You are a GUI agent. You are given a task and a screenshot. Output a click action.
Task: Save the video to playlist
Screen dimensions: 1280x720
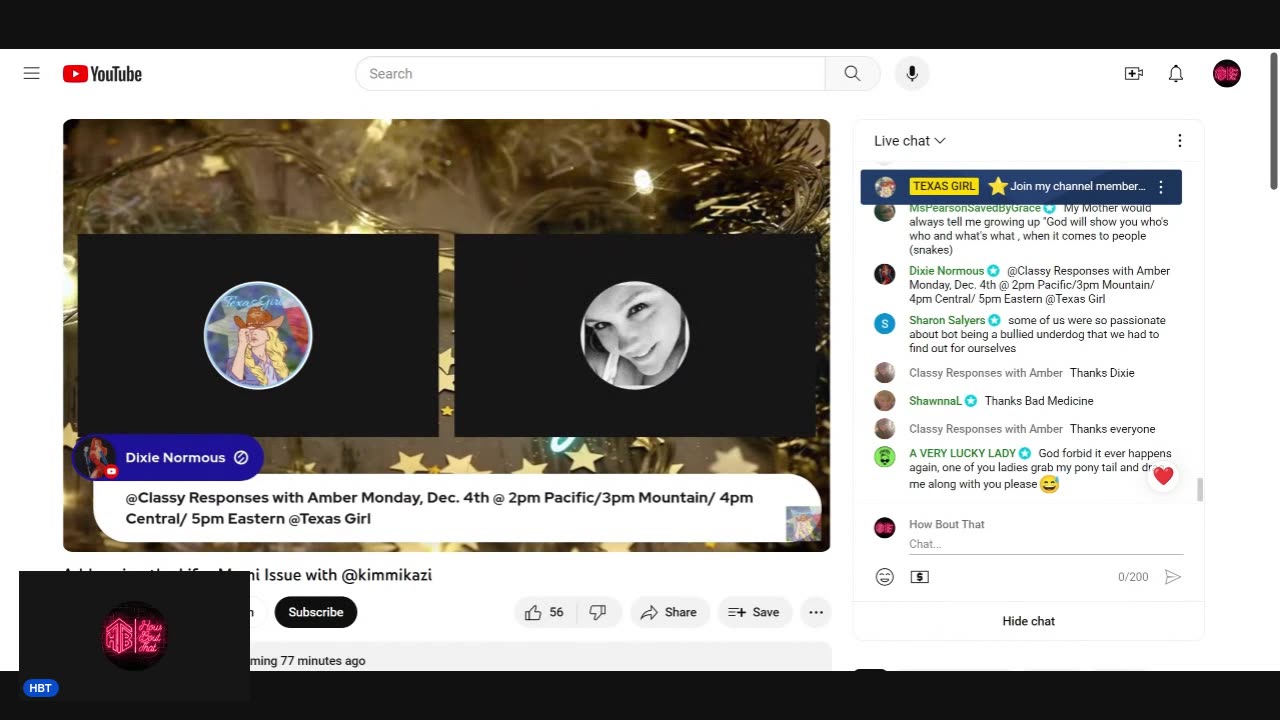pyautogui.click(x=754, y=612)
